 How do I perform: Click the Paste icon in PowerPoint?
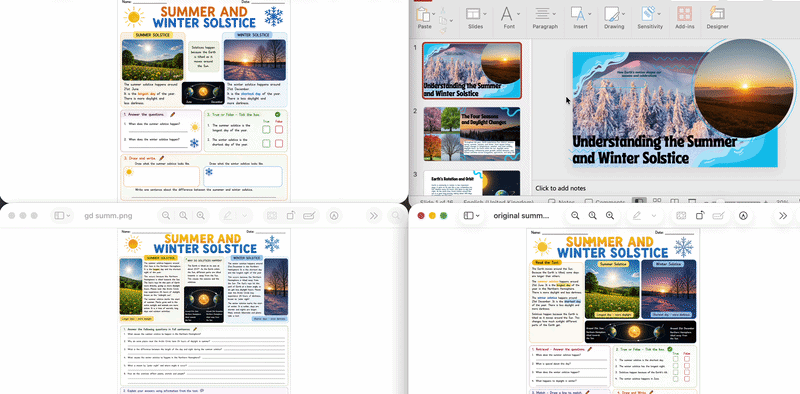pyautogui.click(x=423, y=14)
